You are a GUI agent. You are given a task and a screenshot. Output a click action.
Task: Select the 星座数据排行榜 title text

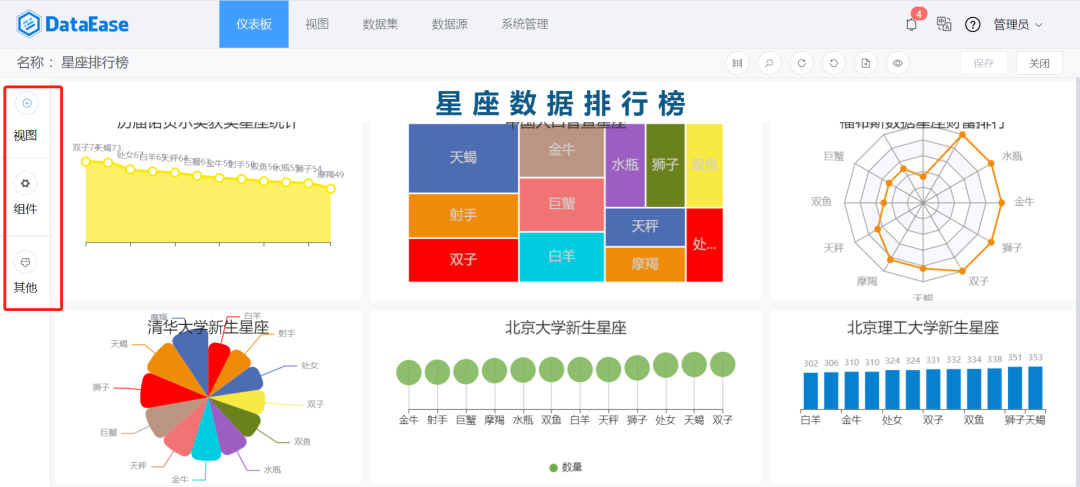pos(561,104)
